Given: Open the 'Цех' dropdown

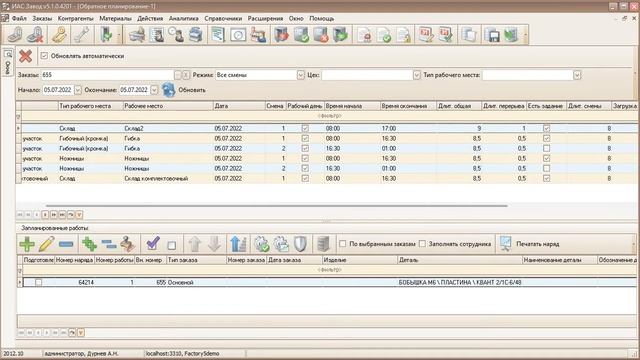Looking at the screenshot, I should tap(416, 75).
